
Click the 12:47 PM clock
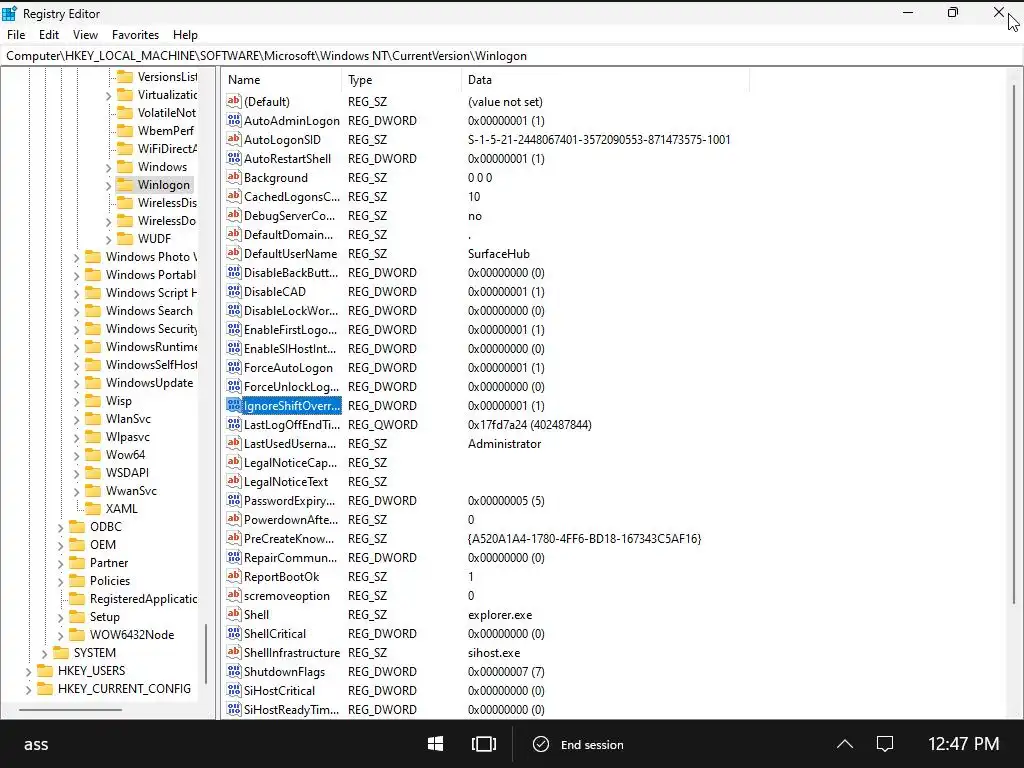[x=963, y=744]
